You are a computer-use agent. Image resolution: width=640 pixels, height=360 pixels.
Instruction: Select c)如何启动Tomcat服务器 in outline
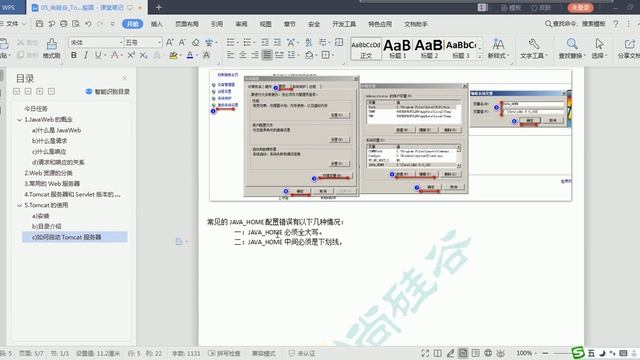click(75, 237)
